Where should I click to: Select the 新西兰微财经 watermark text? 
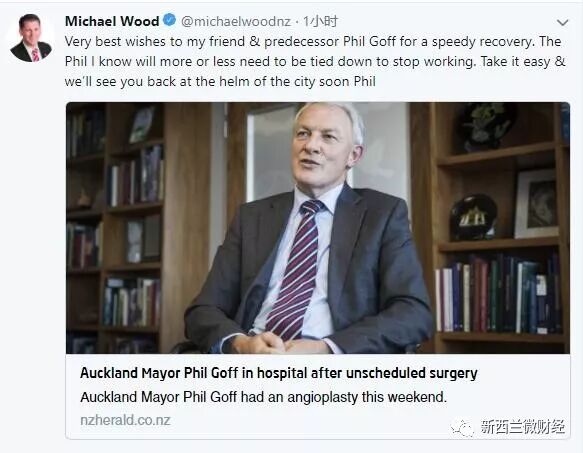[x=522, y=427]
